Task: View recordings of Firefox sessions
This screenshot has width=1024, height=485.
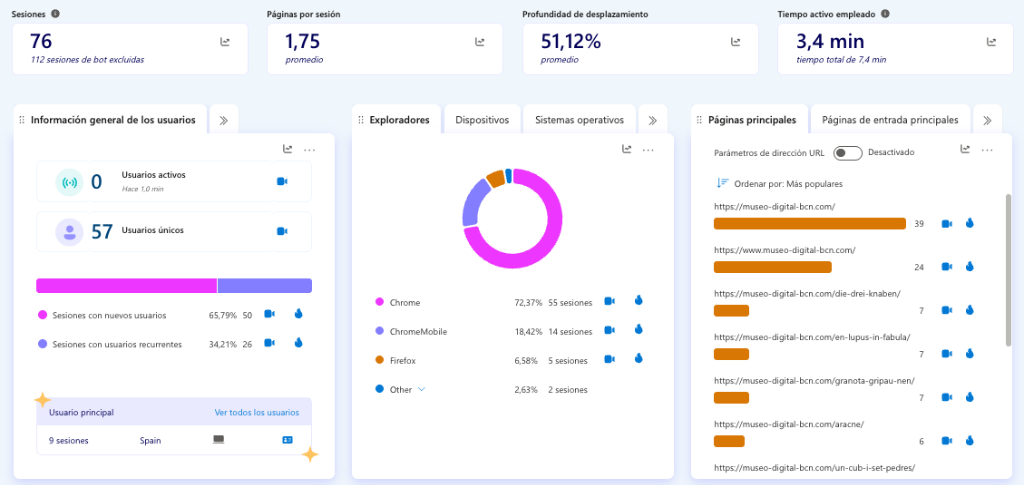Action: (610, 359)
